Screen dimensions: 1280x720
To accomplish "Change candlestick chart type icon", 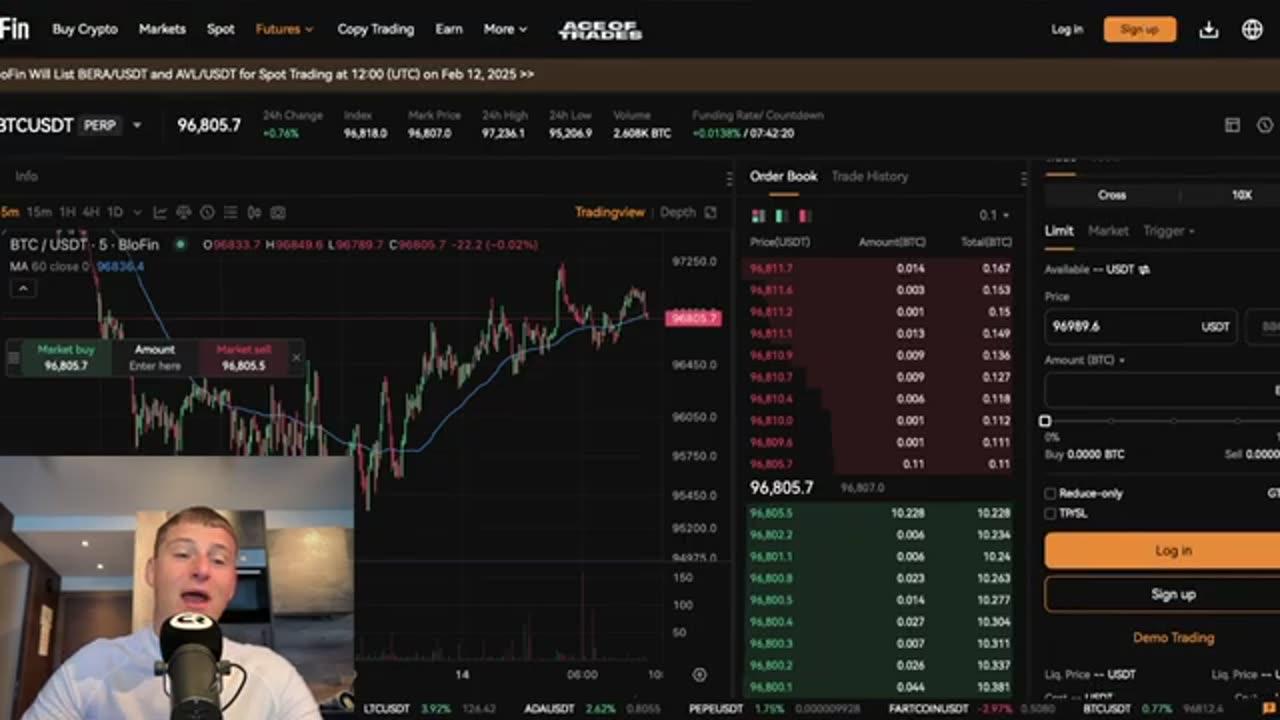I will coord(254,212).
